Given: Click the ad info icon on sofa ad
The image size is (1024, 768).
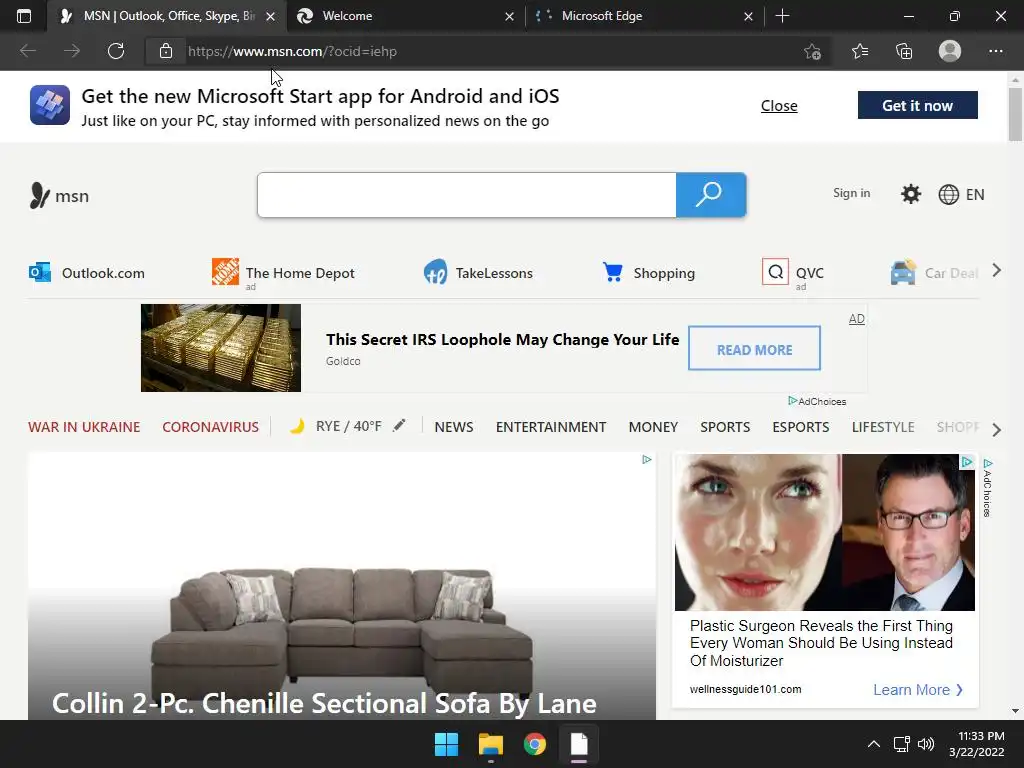Looking at the screenshot, I should tap(647, 460).
